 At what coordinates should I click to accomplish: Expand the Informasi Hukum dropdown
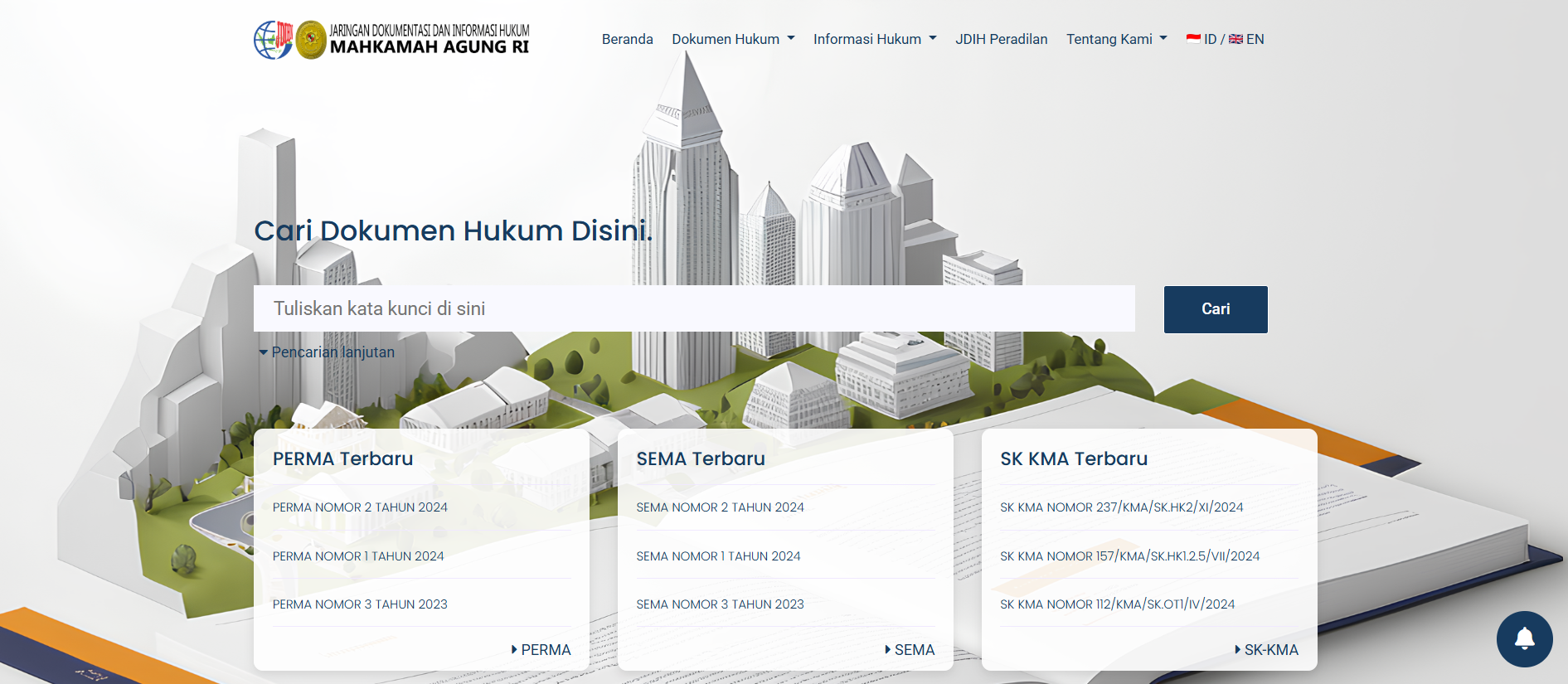point(874,39)
